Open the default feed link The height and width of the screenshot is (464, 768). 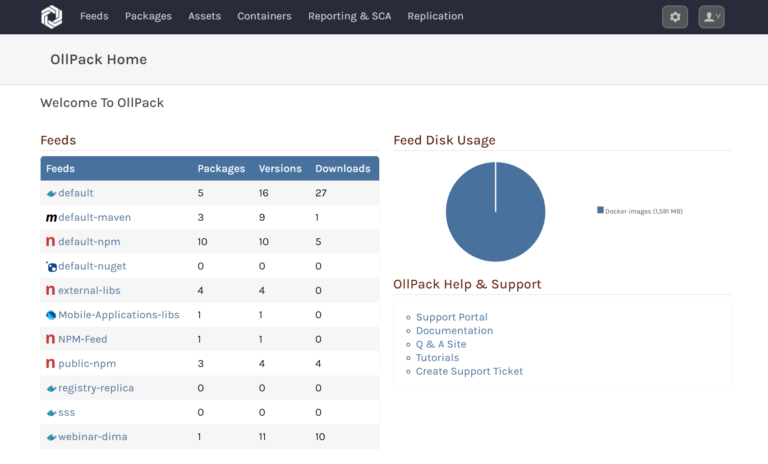tap(76, 193)
